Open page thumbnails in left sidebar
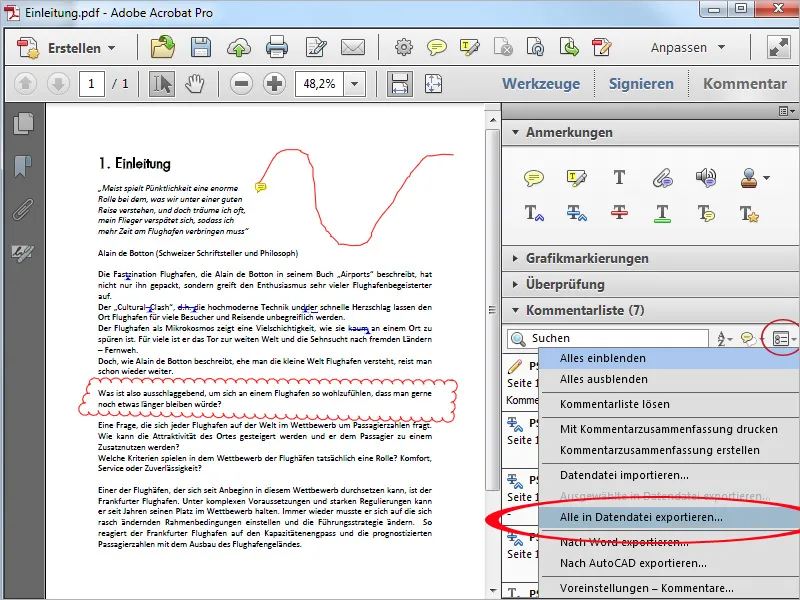The height and width of the screenshot is (600, 800). click(x=23, y=123)
